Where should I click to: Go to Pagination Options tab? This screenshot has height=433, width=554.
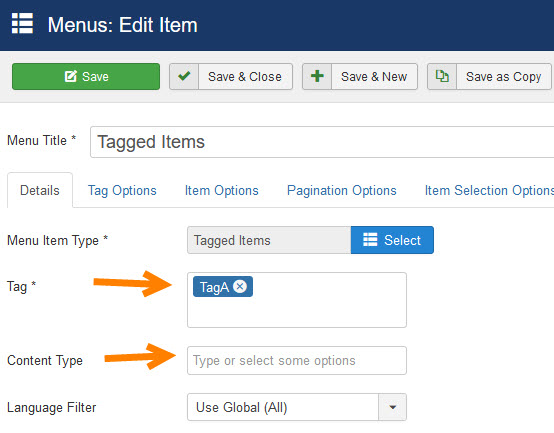(342, 190)
